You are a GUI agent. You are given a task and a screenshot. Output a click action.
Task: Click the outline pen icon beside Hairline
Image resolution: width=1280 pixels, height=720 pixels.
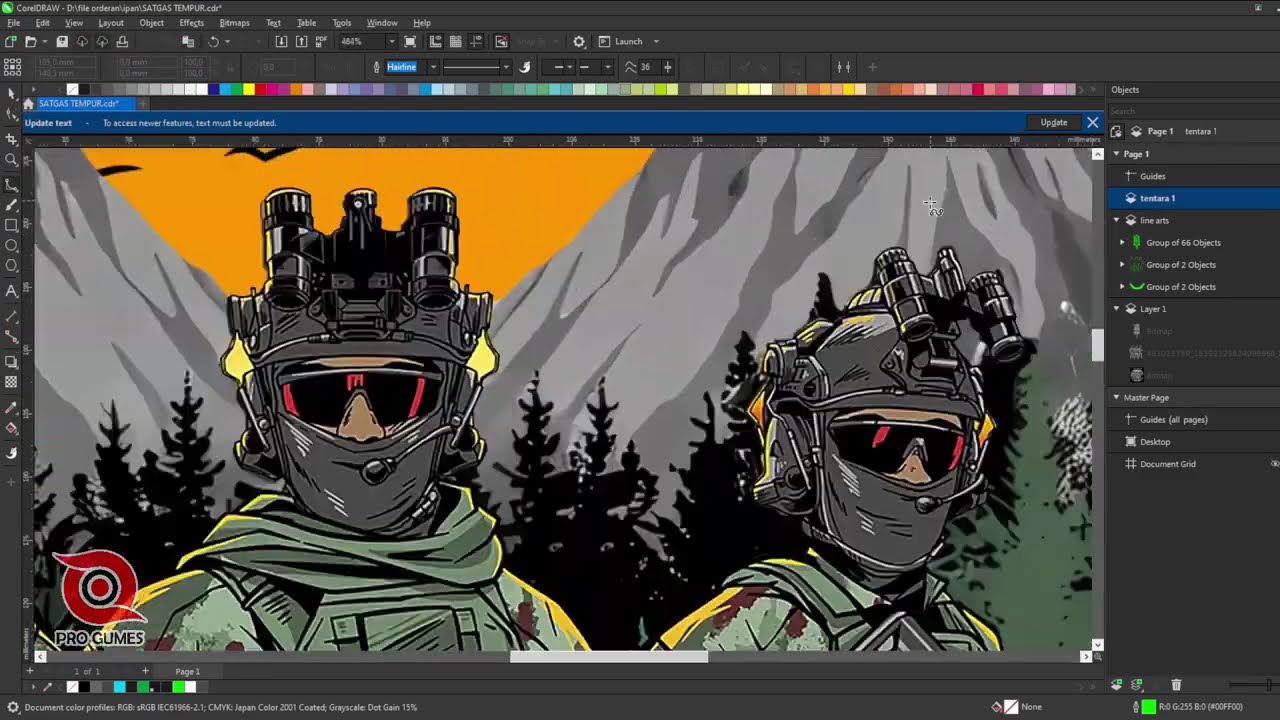tap(376, 67)
